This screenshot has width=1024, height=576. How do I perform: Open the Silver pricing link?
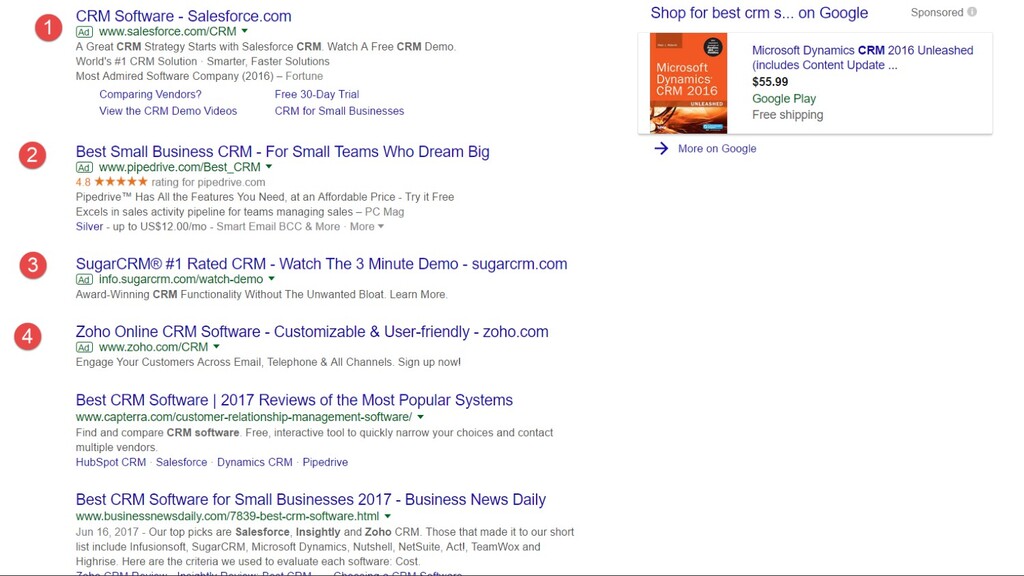[89, 227]
